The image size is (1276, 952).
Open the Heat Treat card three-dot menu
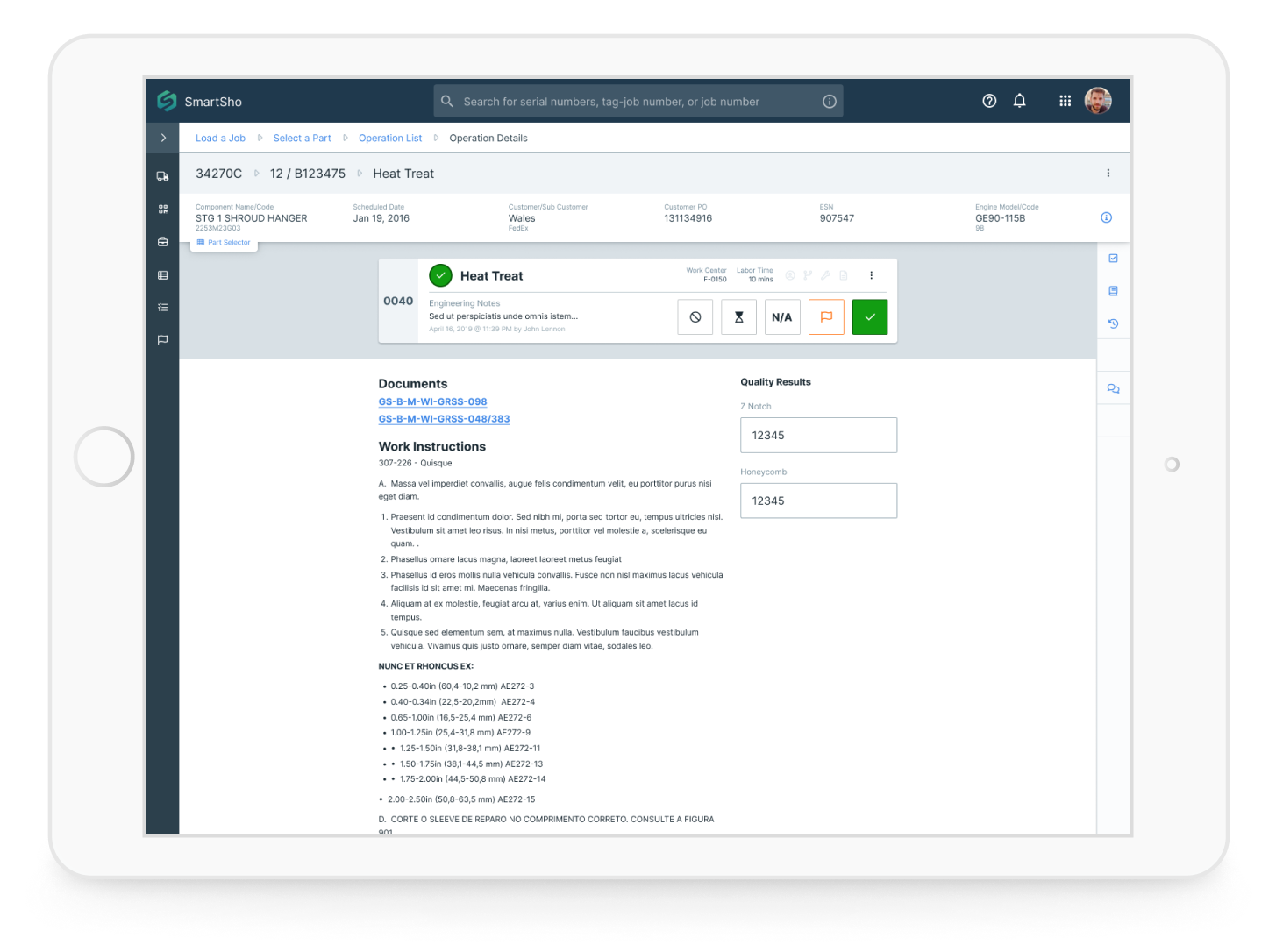(871, 275)
